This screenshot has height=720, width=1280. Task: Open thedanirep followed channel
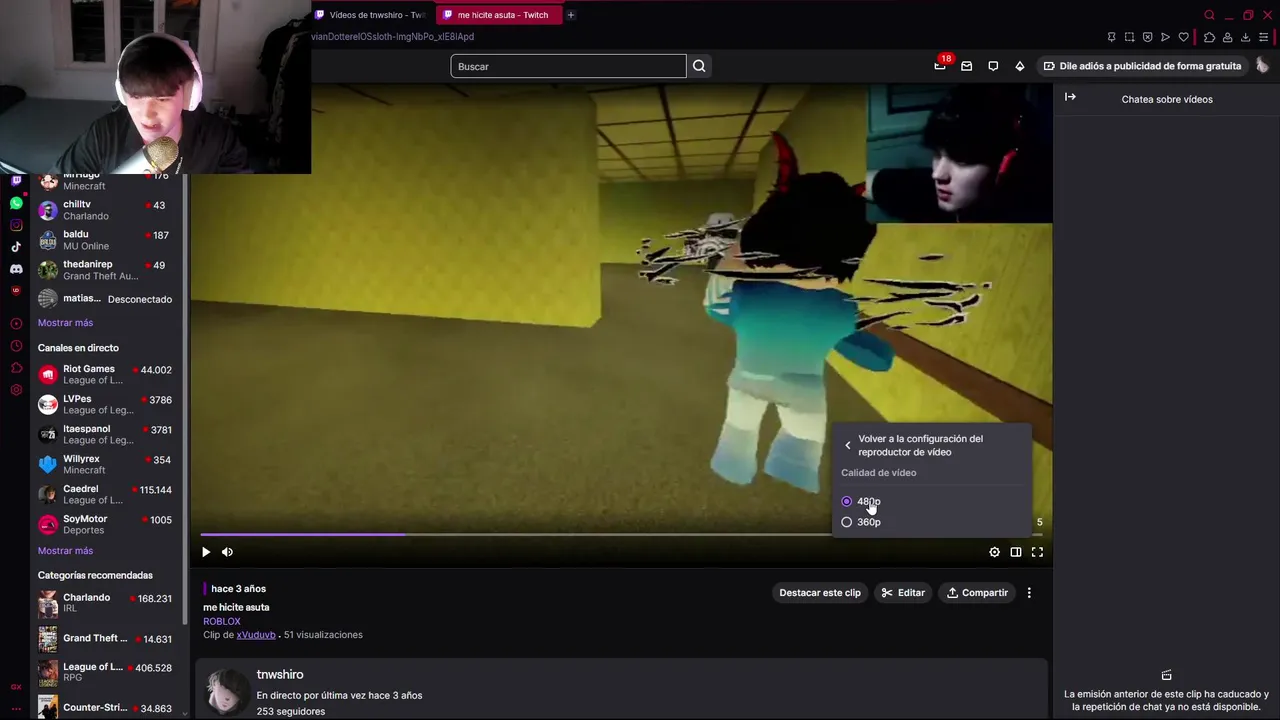[x=105, y=270]
